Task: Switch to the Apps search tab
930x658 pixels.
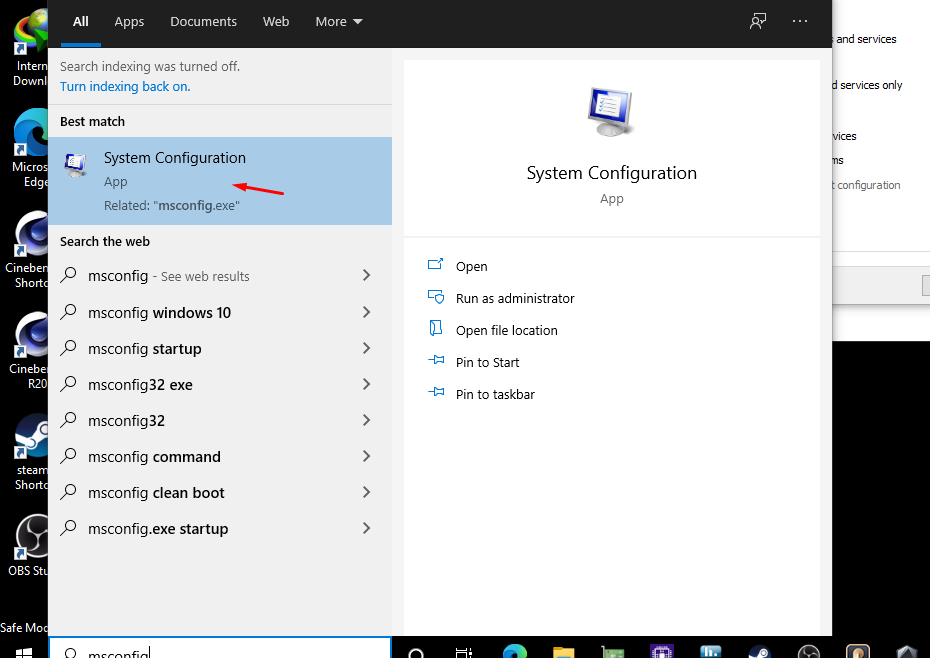Action: (129, 21)
